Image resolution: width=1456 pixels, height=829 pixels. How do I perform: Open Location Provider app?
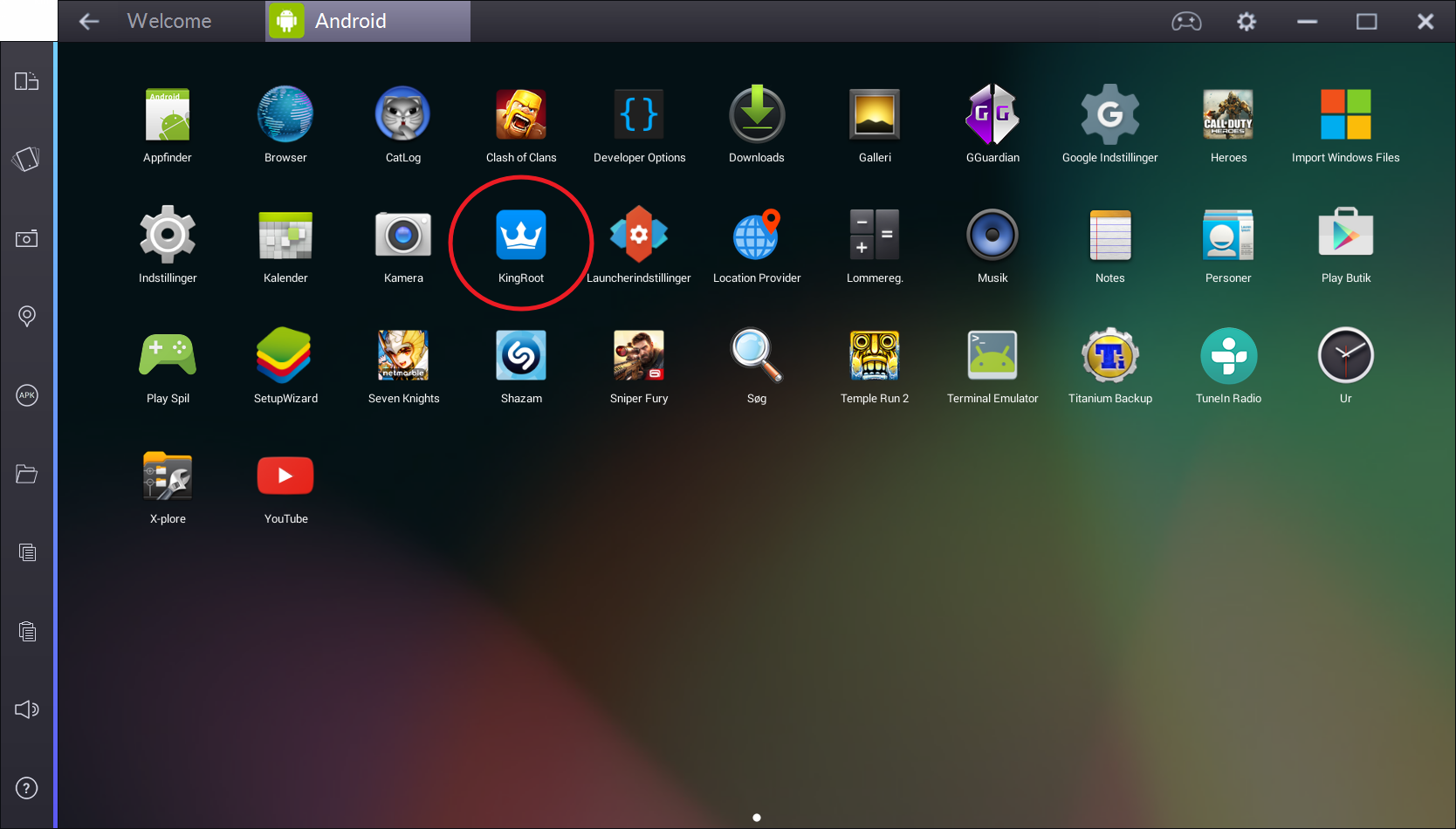tap(757, 235)
